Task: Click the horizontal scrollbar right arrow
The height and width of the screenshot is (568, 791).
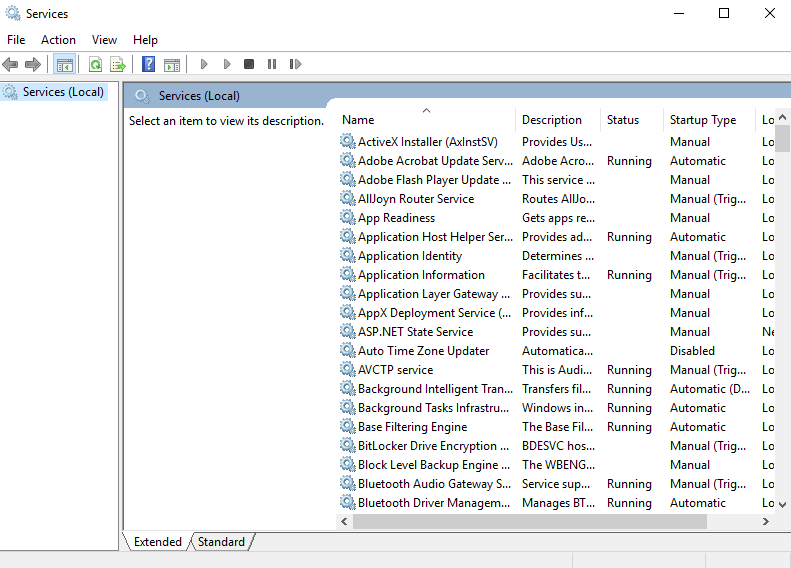Action: [x=766, y=522]
